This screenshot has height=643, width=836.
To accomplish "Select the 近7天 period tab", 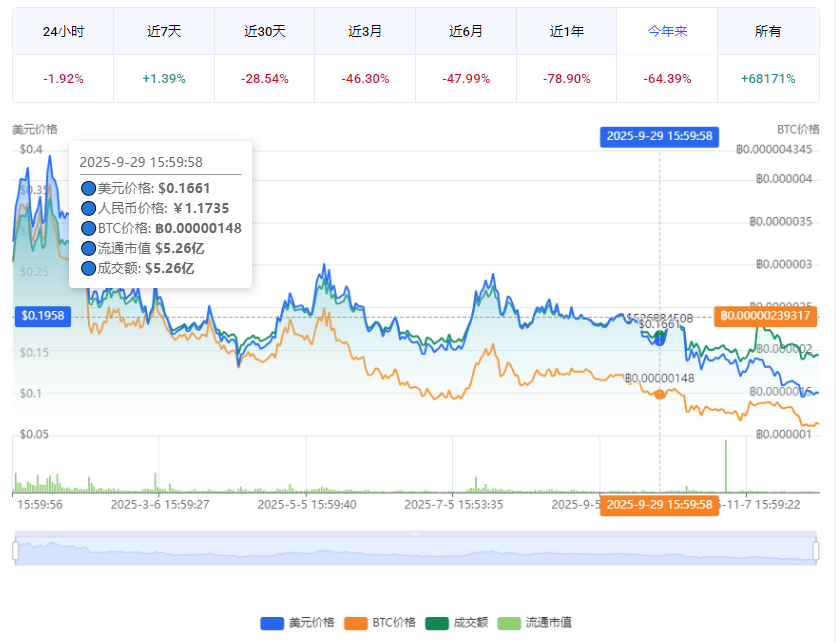I will [162, 31].
